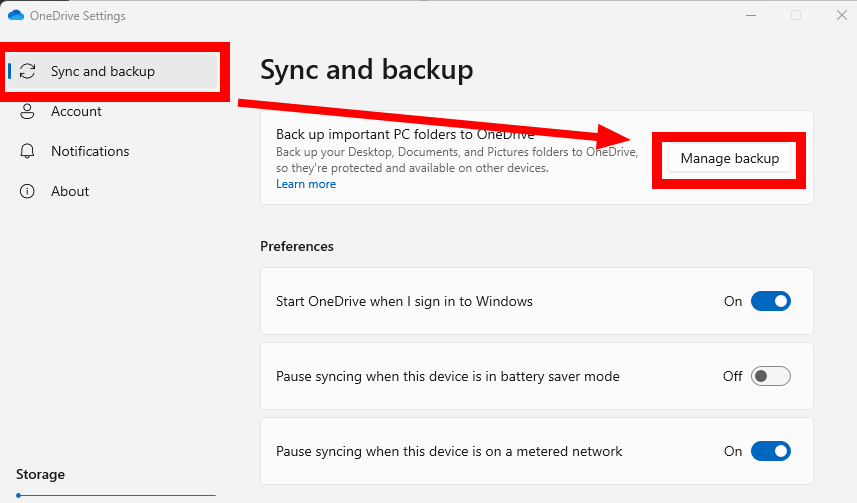Click the About info icon
This screenshot has height=503, width=857.
(27, 191)
